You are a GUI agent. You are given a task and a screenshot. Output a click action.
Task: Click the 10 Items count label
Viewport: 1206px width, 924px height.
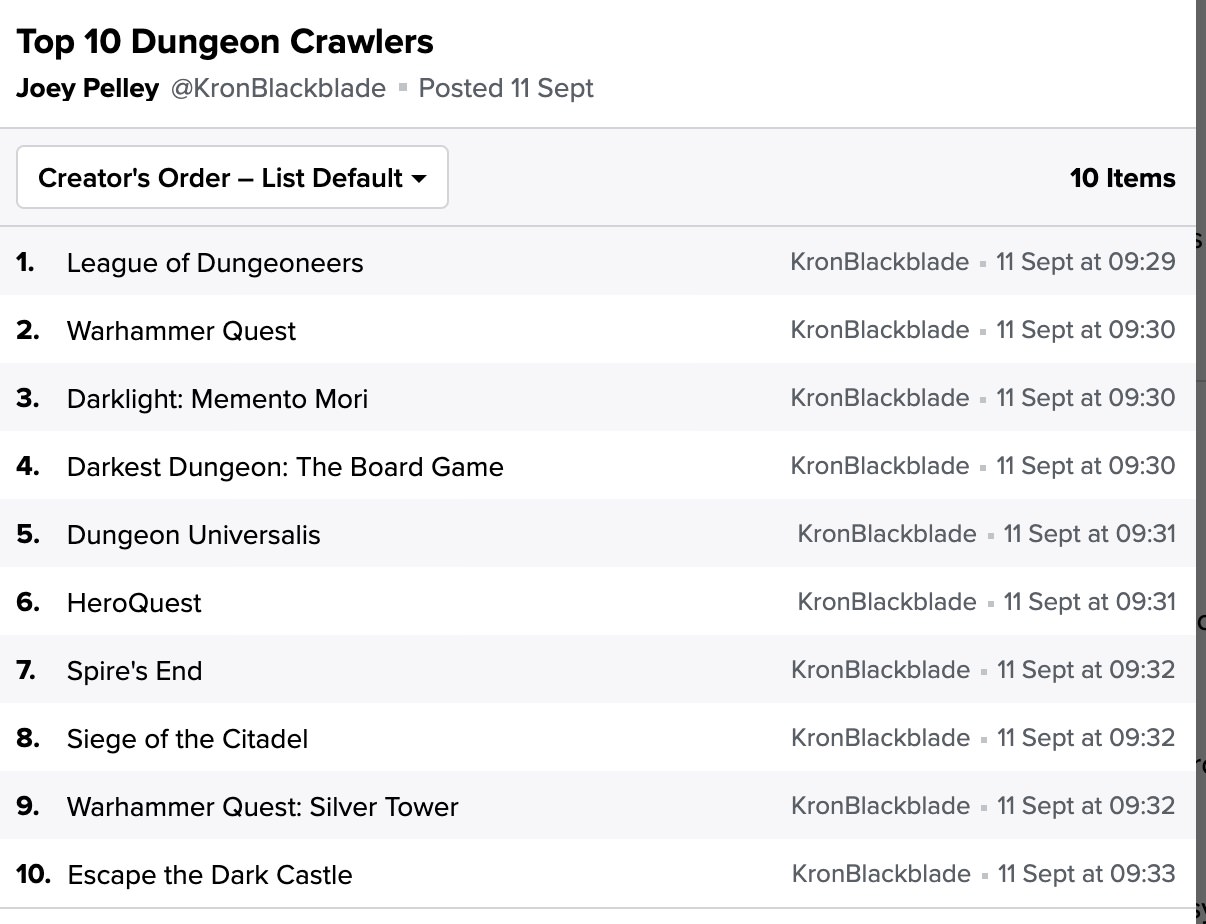pos(1122,178)
